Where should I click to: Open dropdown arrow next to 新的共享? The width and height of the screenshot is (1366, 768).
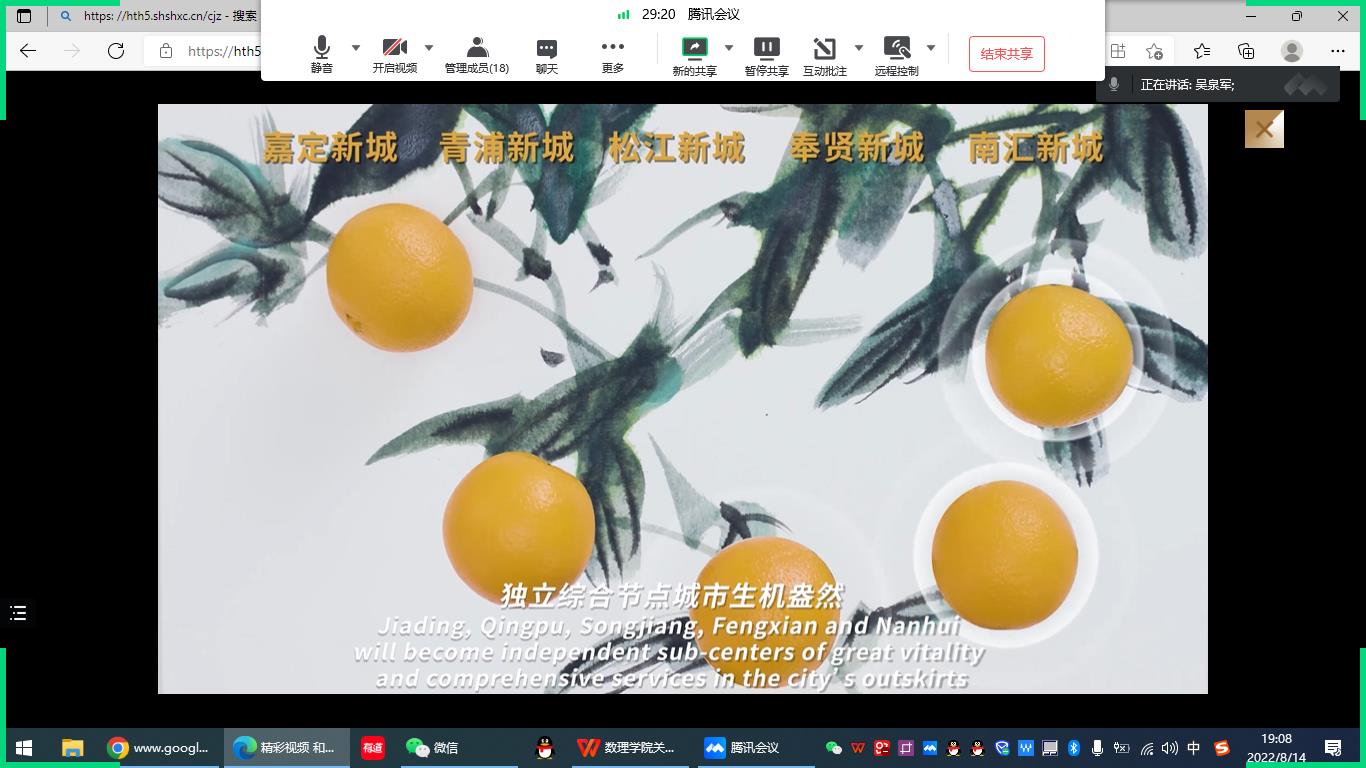[729, 48]
